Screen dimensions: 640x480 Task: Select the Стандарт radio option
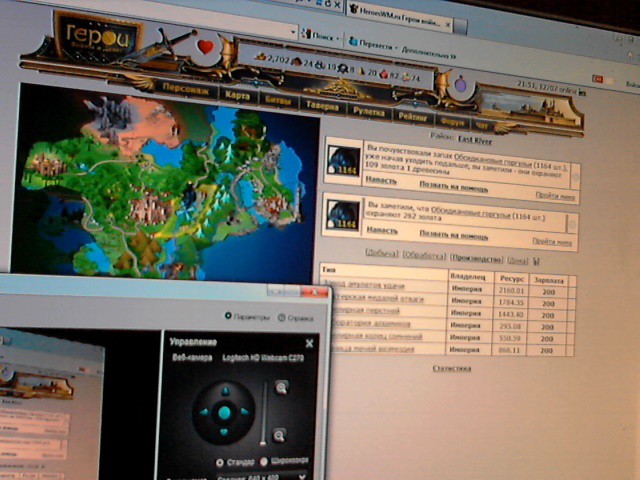220,462
